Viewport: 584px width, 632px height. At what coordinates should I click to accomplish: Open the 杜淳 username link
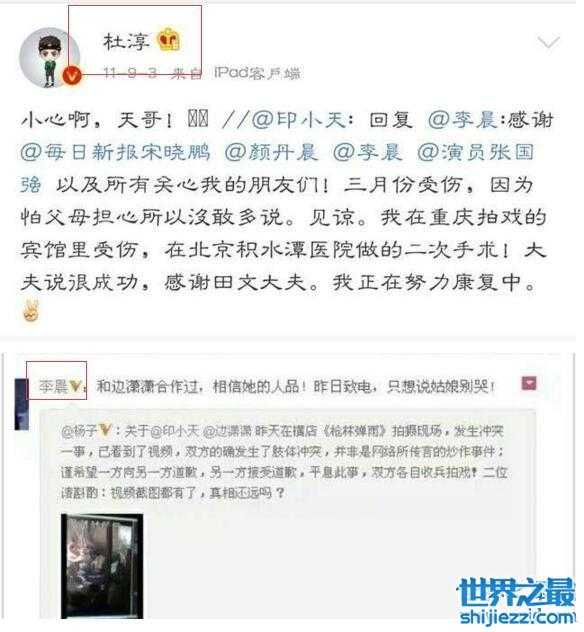pyautogui.click(x=126, y=41)
